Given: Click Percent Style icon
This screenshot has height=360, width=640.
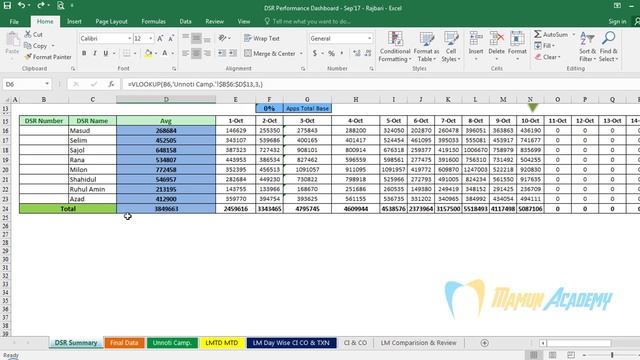Looking at the screenshot, I should pyautogui.click(x=331, y=53).
